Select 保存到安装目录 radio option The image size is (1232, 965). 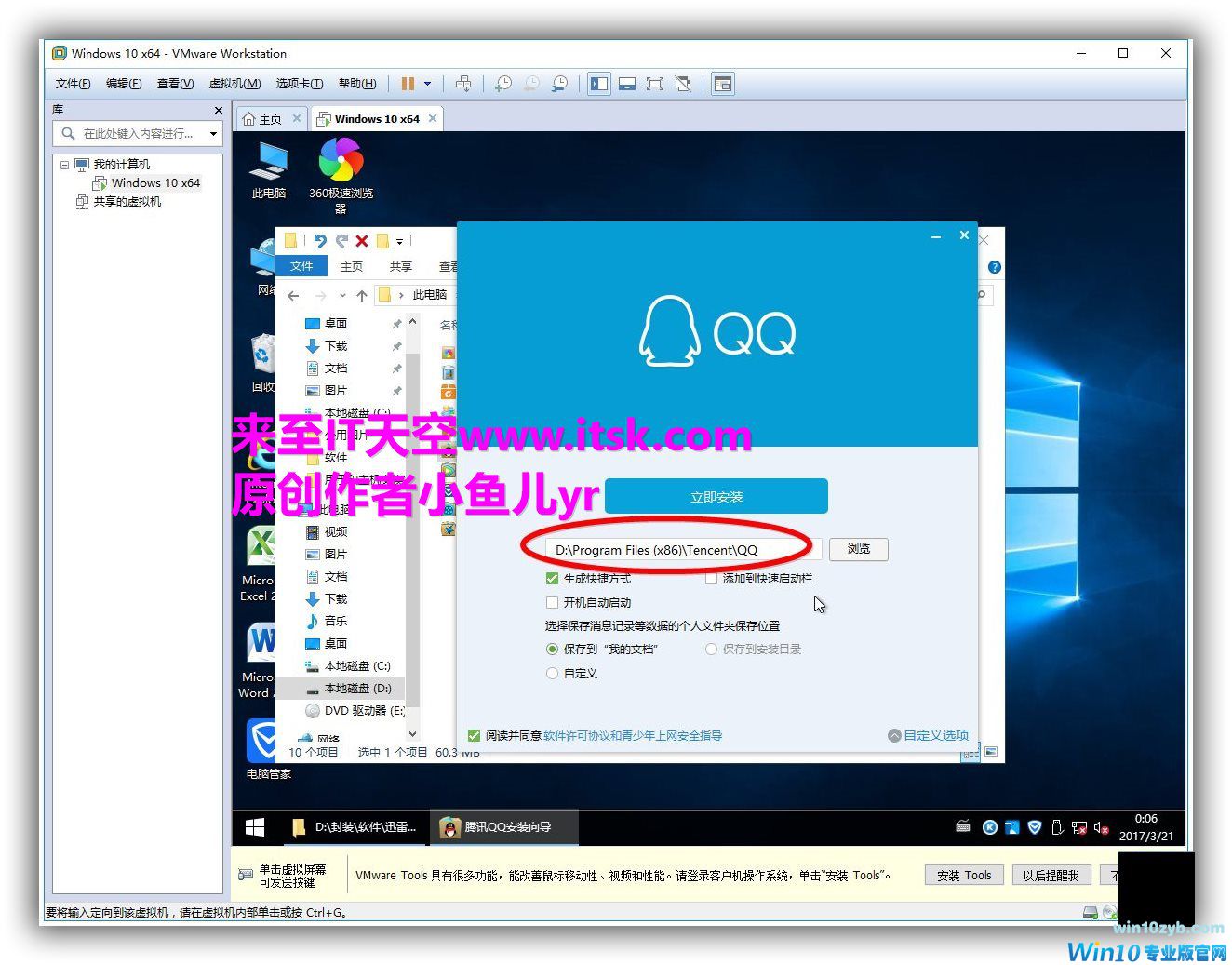click(x=712, y=650)
